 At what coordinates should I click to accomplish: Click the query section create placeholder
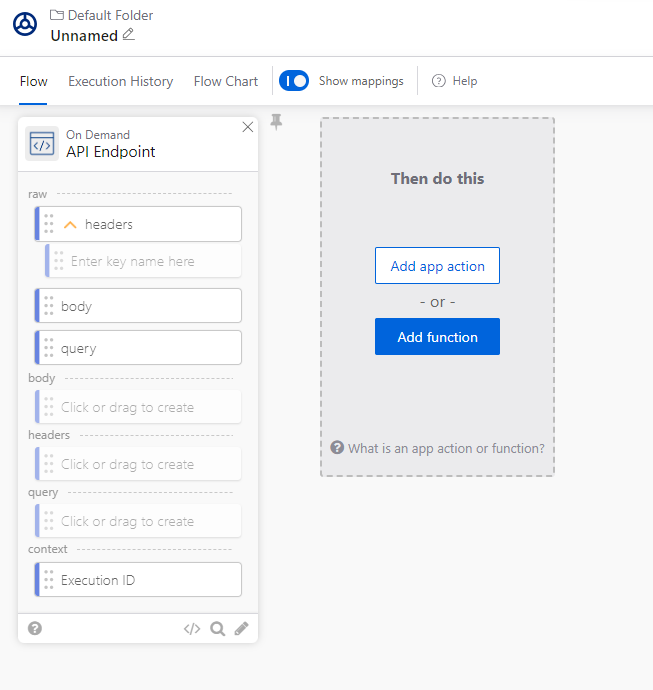[138, 521]
